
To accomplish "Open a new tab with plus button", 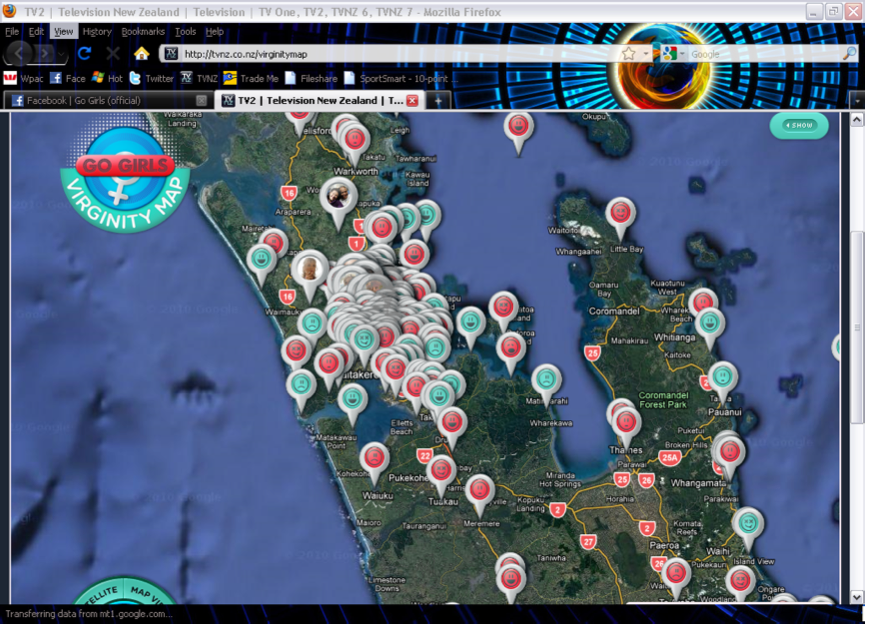I will point(438,100).
